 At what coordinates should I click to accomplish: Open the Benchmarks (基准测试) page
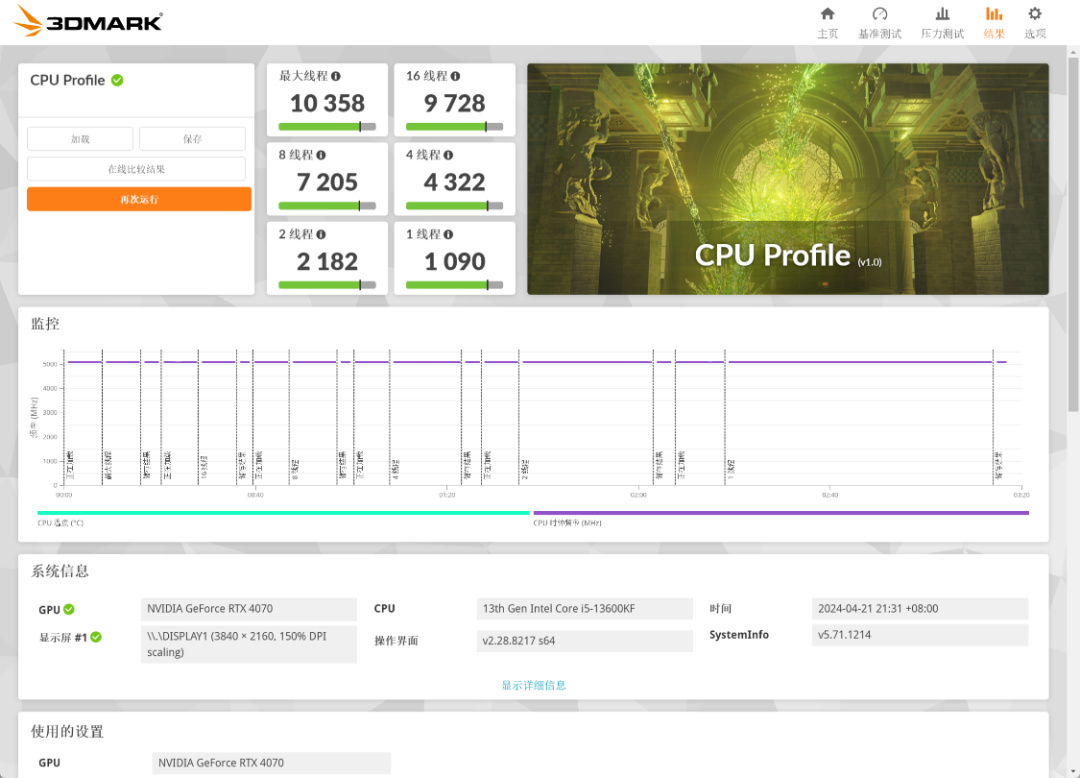point(880,23)
